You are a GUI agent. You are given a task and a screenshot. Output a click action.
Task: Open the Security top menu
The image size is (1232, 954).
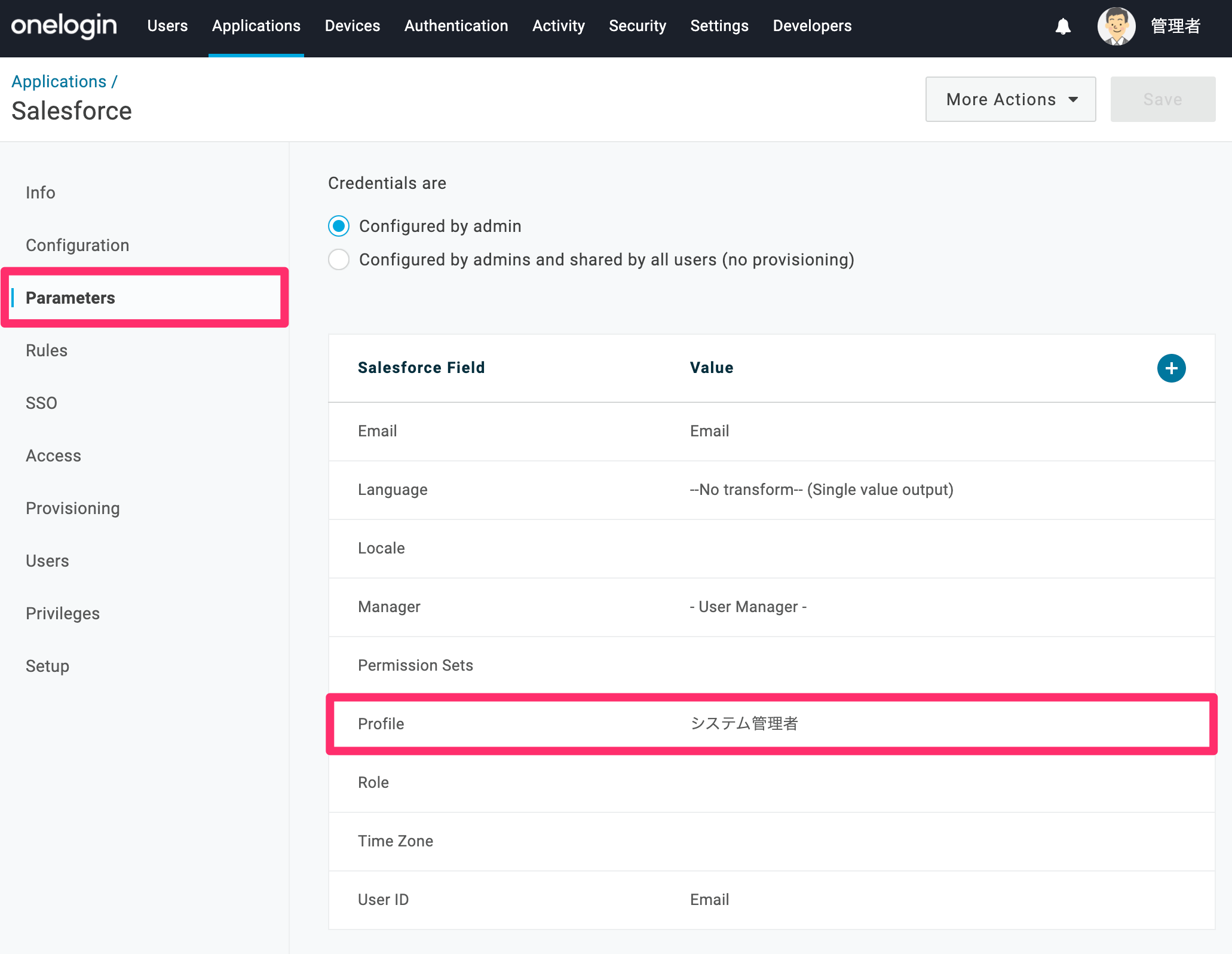[638, 26]
